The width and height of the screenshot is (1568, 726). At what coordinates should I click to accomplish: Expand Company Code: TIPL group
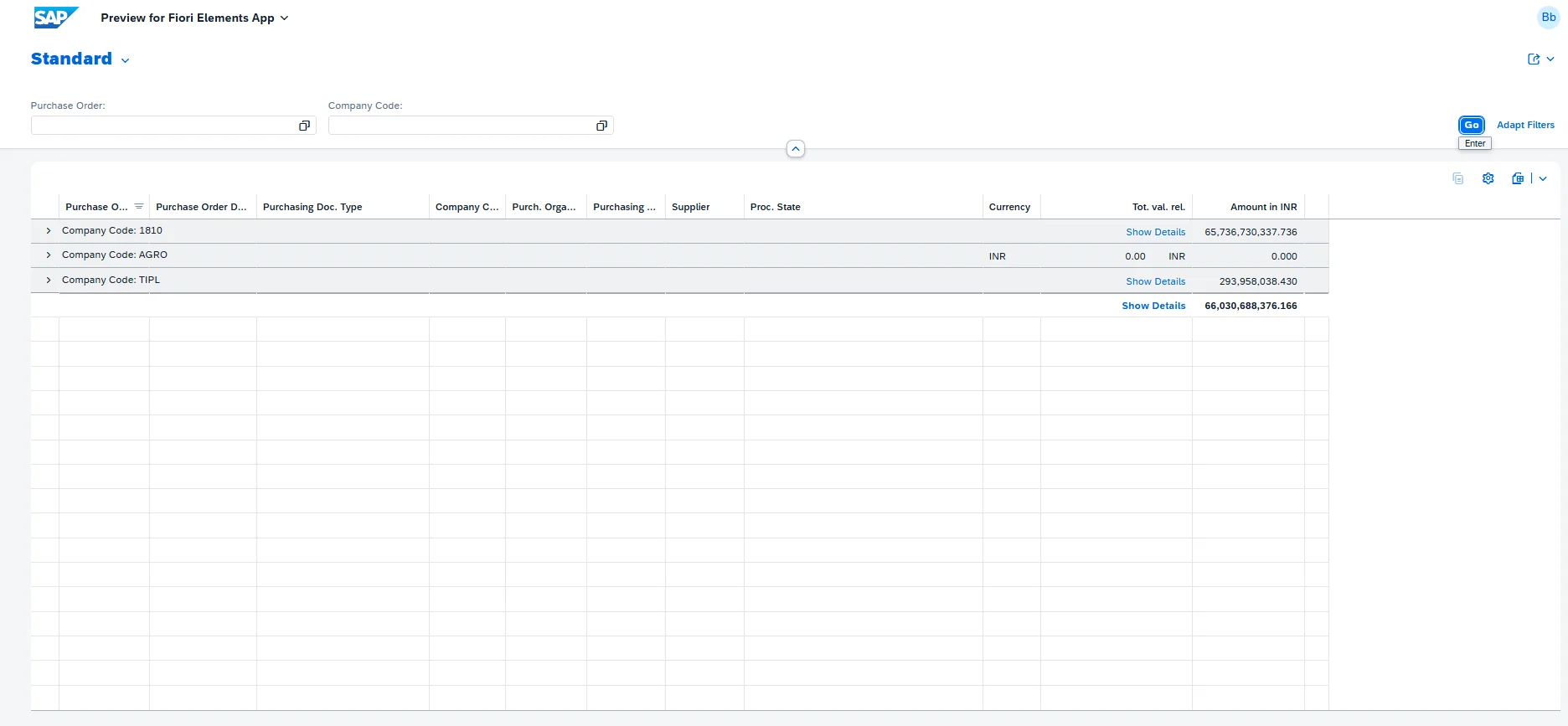tap(49, 281)
